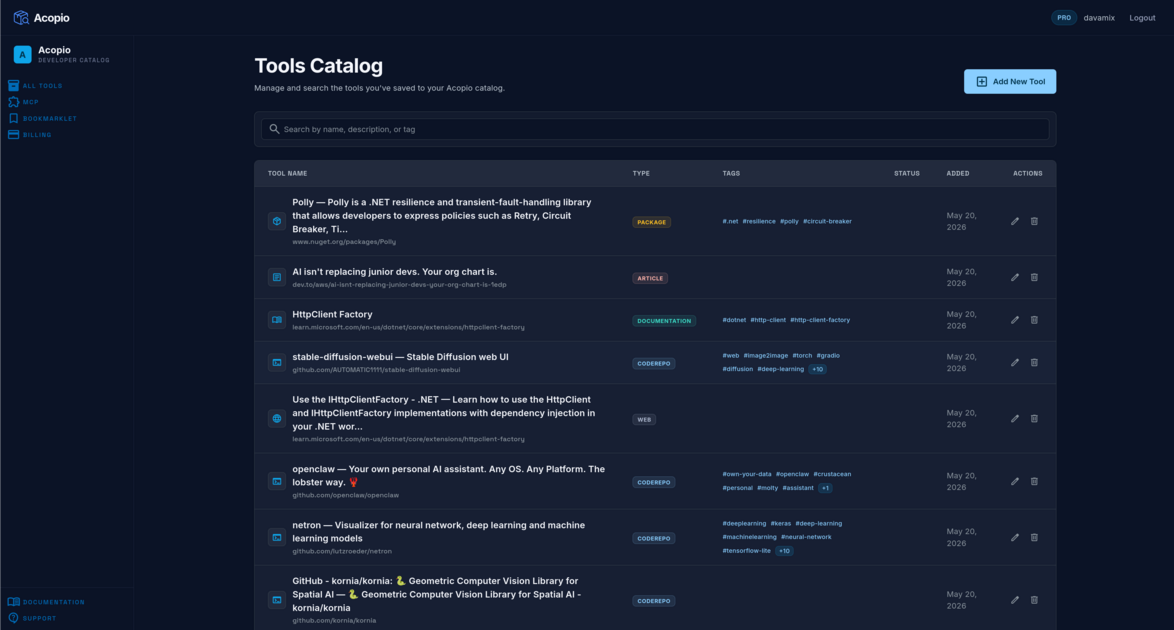1174x630 pixels.
Task: Edit the Use the IHttpClientFactory web entry
Action: coord(1015,419)
